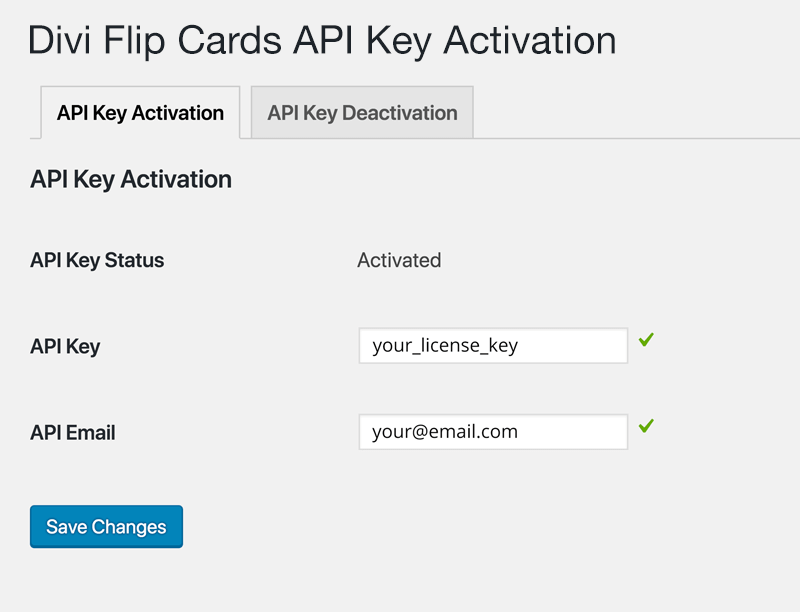This screenshot has width=800, height=612.
Task: Click the green checkmark beside API Email field
Action: click(646, 426)
